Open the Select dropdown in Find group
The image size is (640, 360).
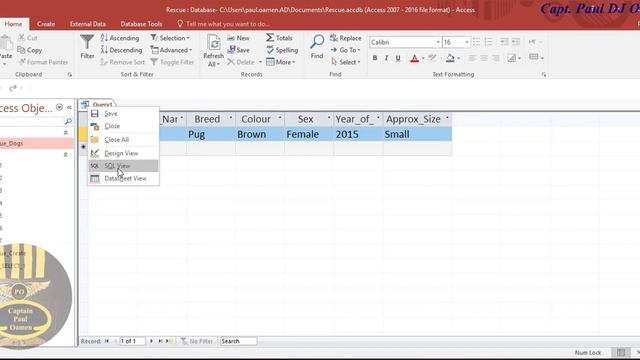click(x=345, y=62)
